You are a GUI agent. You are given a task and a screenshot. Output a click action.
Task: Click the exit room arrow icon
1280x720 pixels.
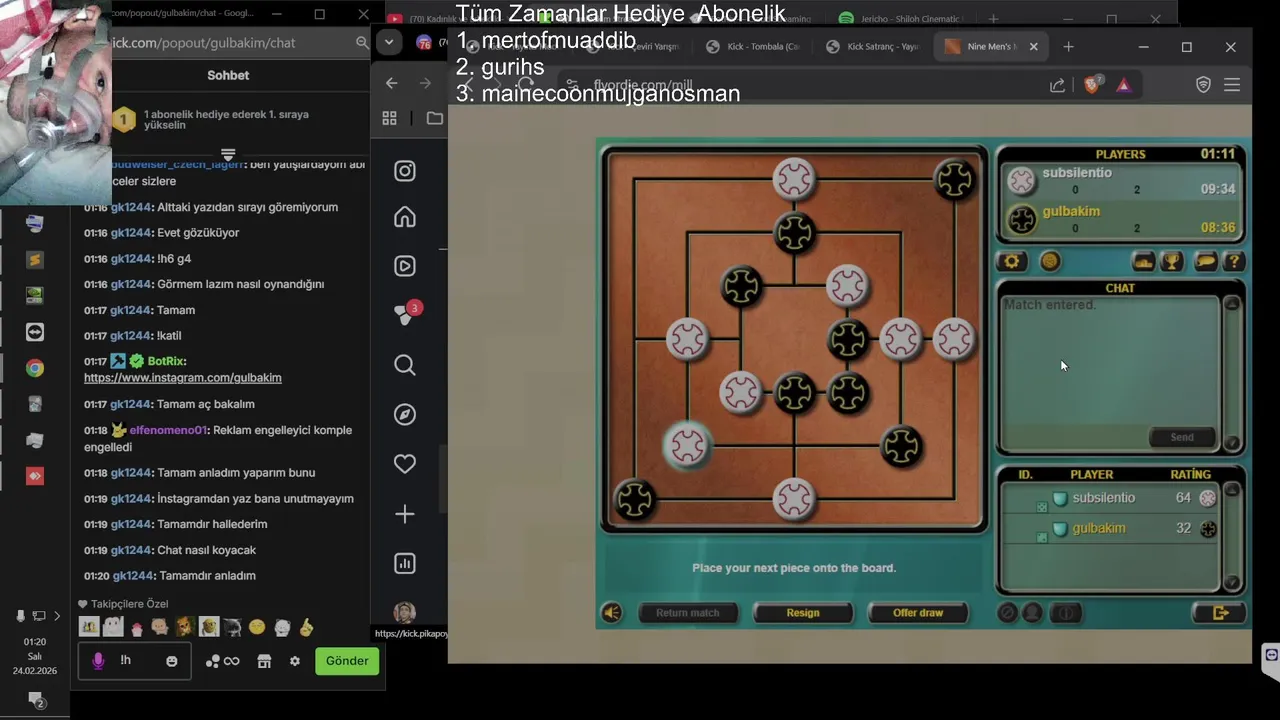pos(1220,613)
